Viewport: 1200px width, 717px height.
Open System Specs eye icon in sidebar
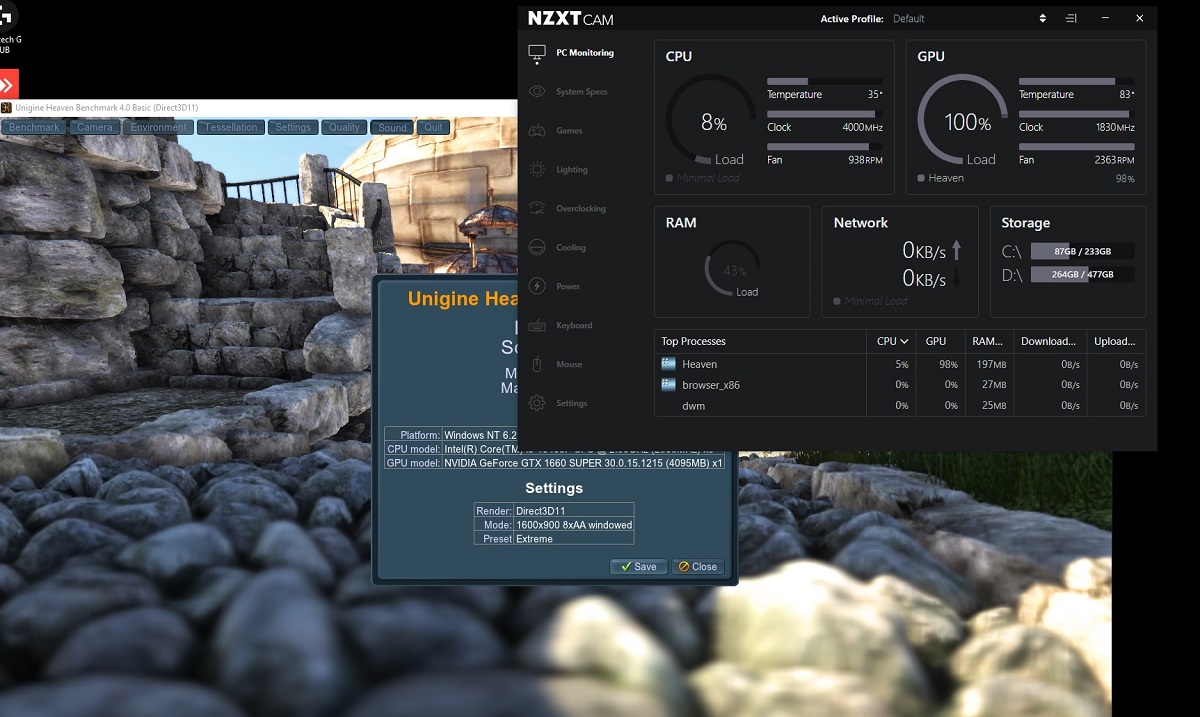pyautogui.click(x=537, y=92)
